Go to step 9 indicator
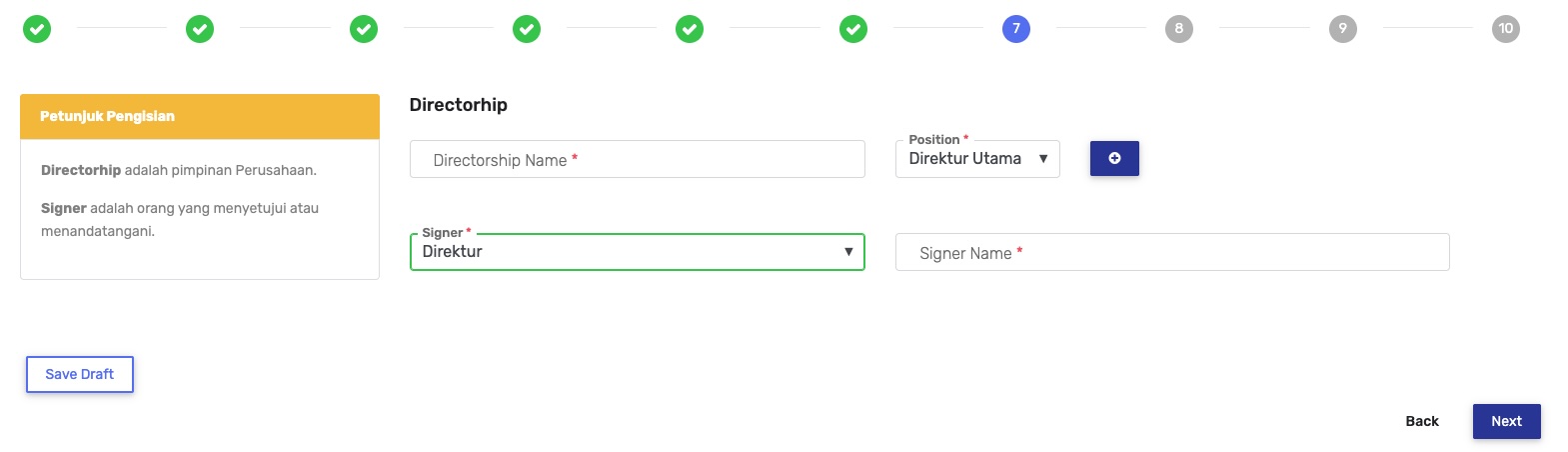The width and height of the screenshot is (1568, 452). tap(1343, 29)
